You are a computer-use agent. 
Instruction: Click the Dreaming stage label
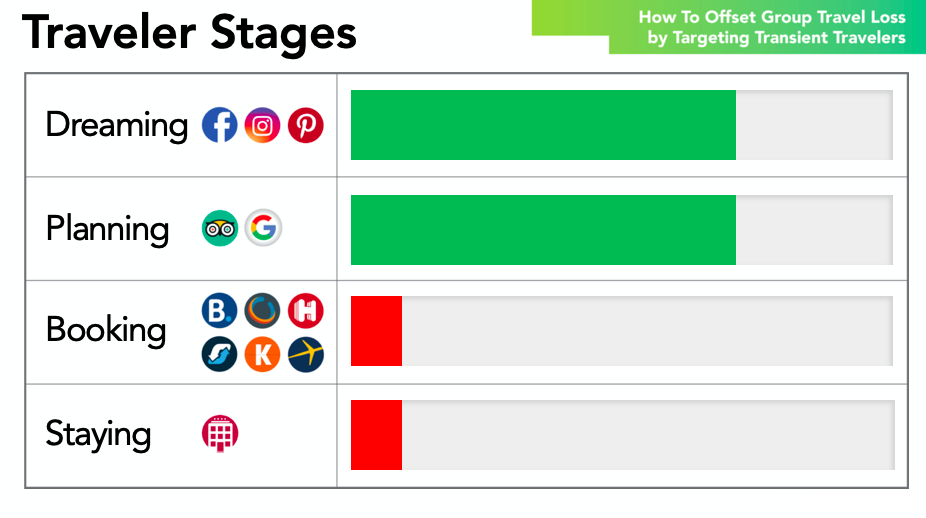pos(117,126)
